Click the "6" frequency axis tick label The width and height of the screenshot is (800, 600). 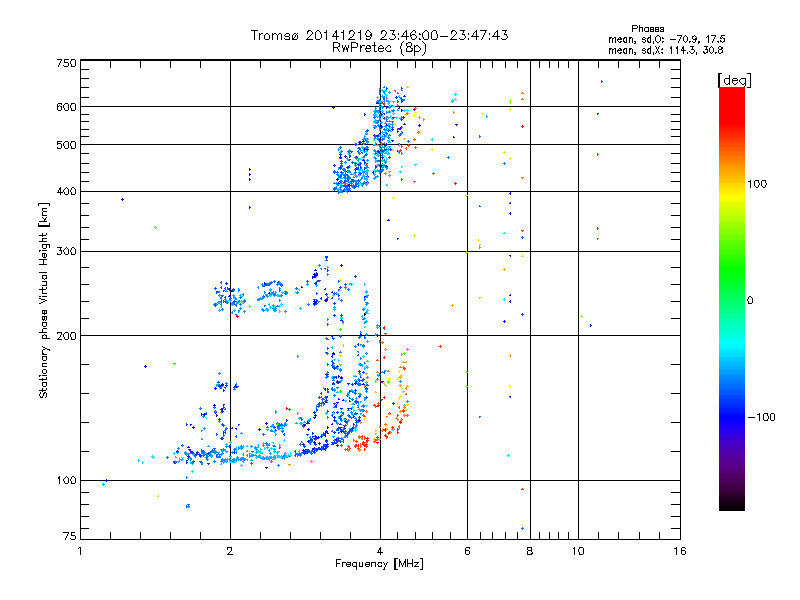click(x=467, y=551)
